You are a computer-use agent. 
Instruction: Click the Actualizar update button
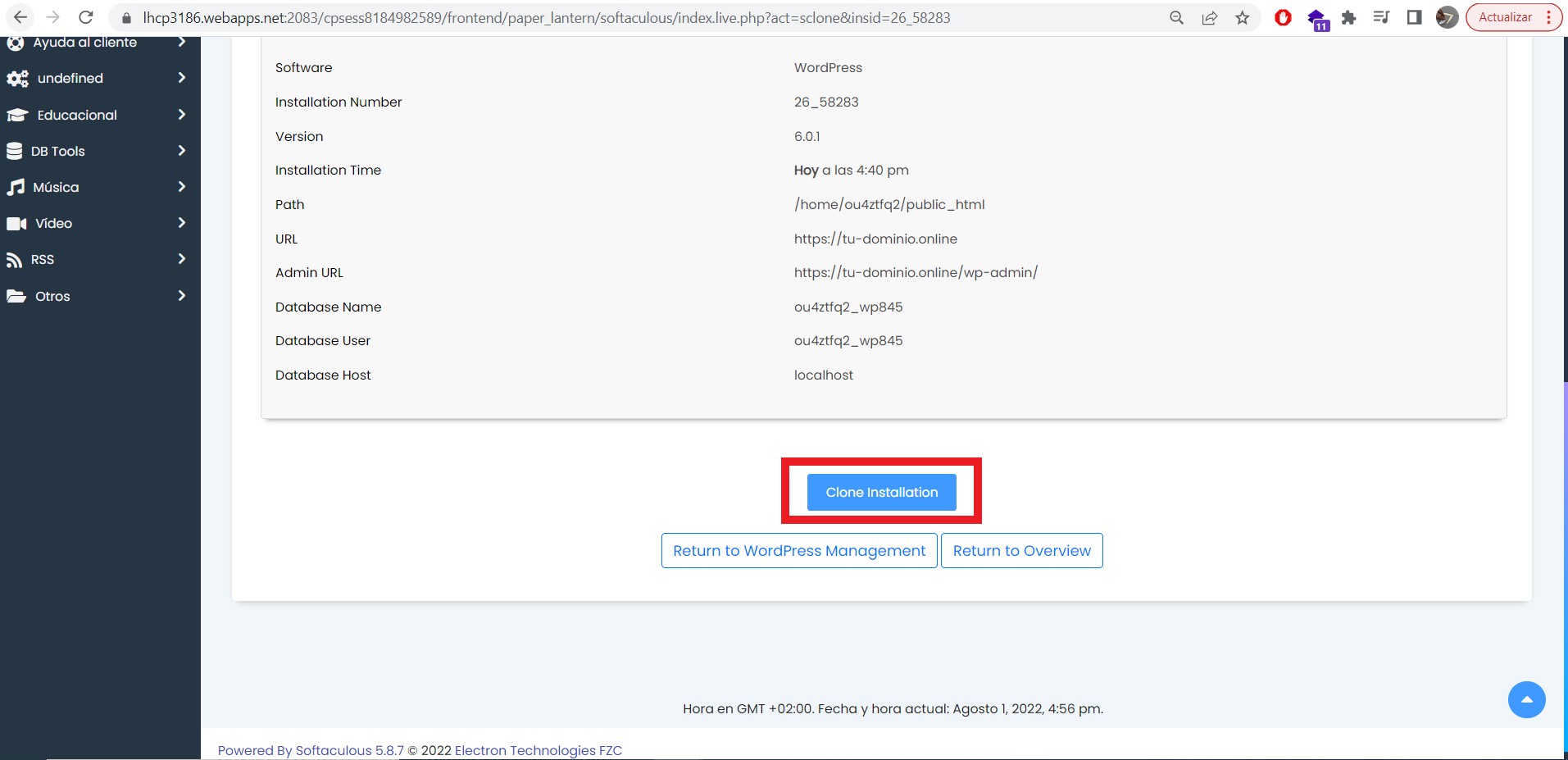1505,17
